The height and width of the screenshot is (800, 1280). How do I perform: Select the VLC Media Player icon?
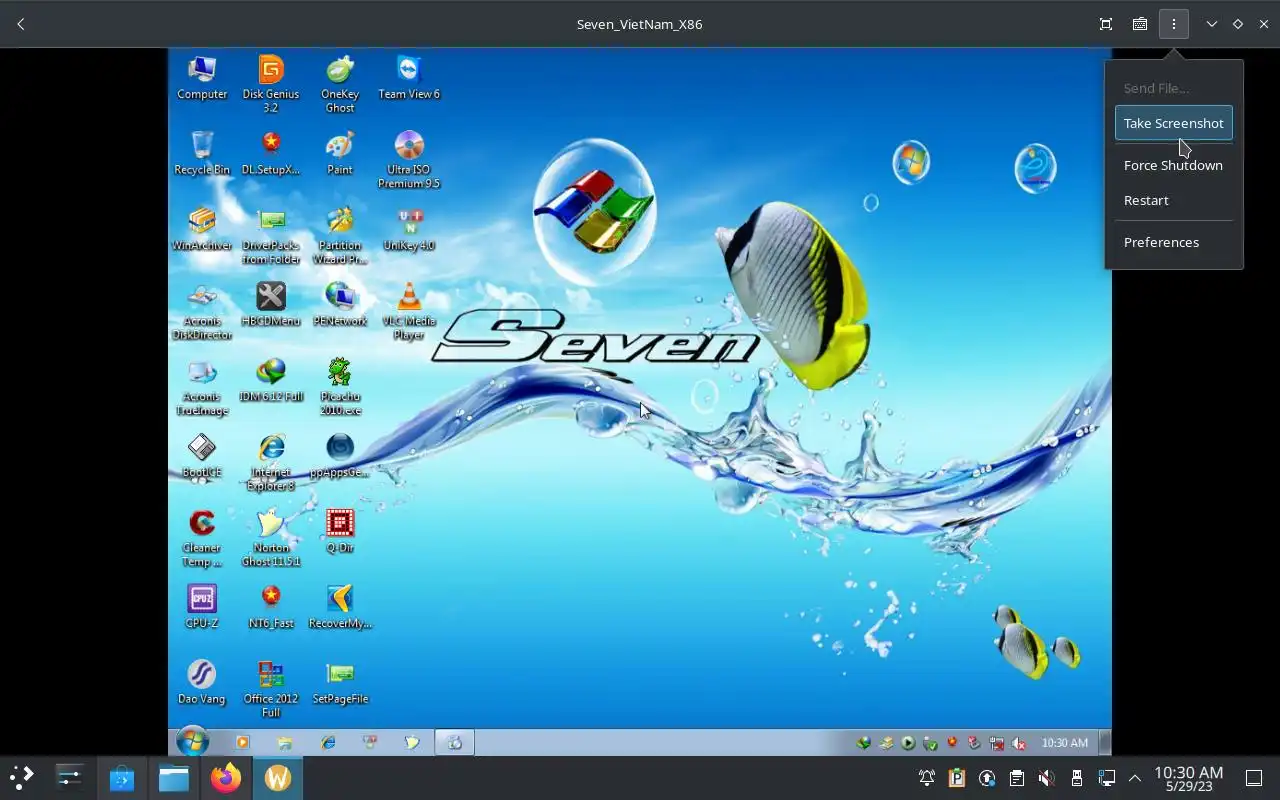click(409, 312)
